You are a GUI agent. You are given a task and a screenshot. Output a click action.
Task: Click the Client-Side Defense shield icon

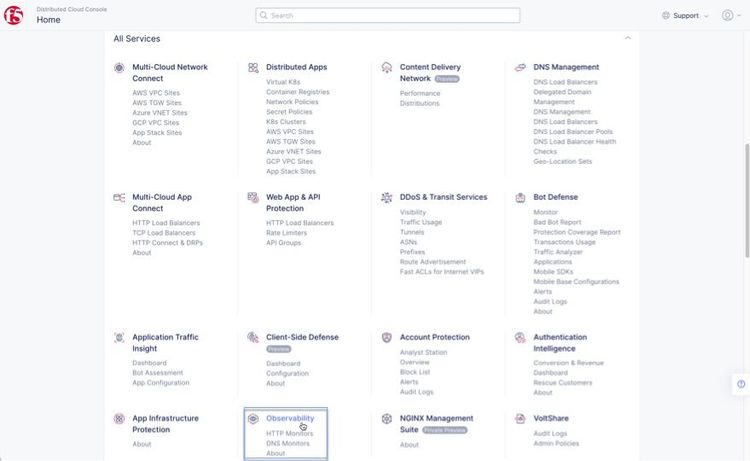click(253, 338)
